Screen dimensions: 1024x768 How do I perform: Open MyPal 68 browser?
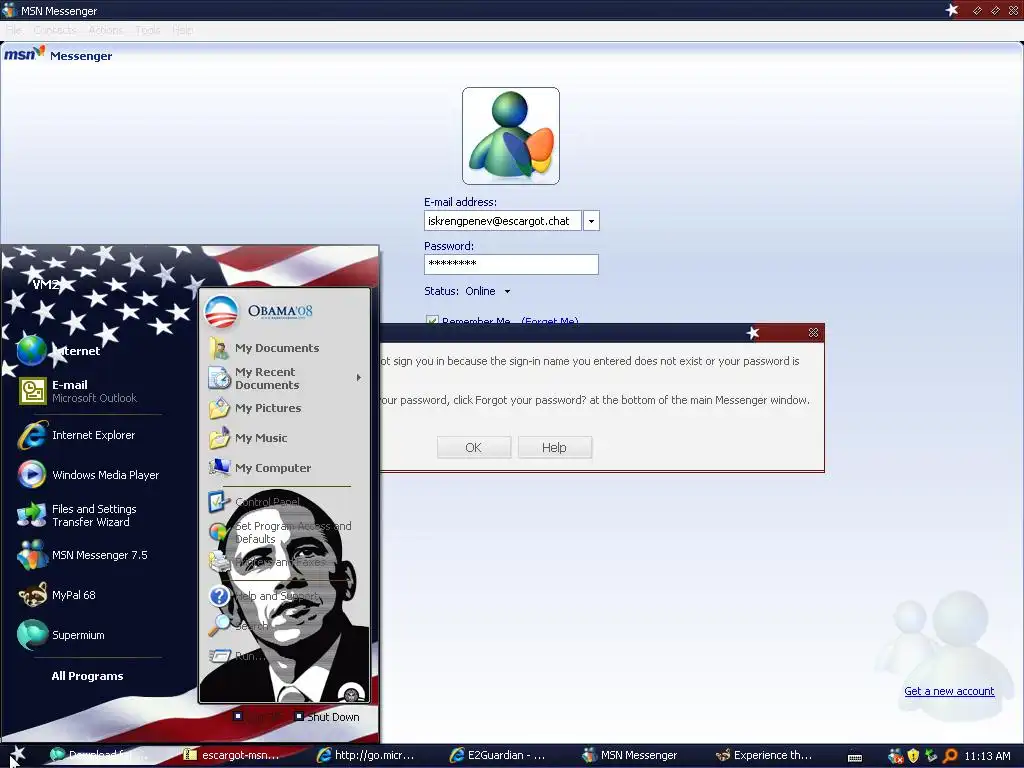[57, 595]
